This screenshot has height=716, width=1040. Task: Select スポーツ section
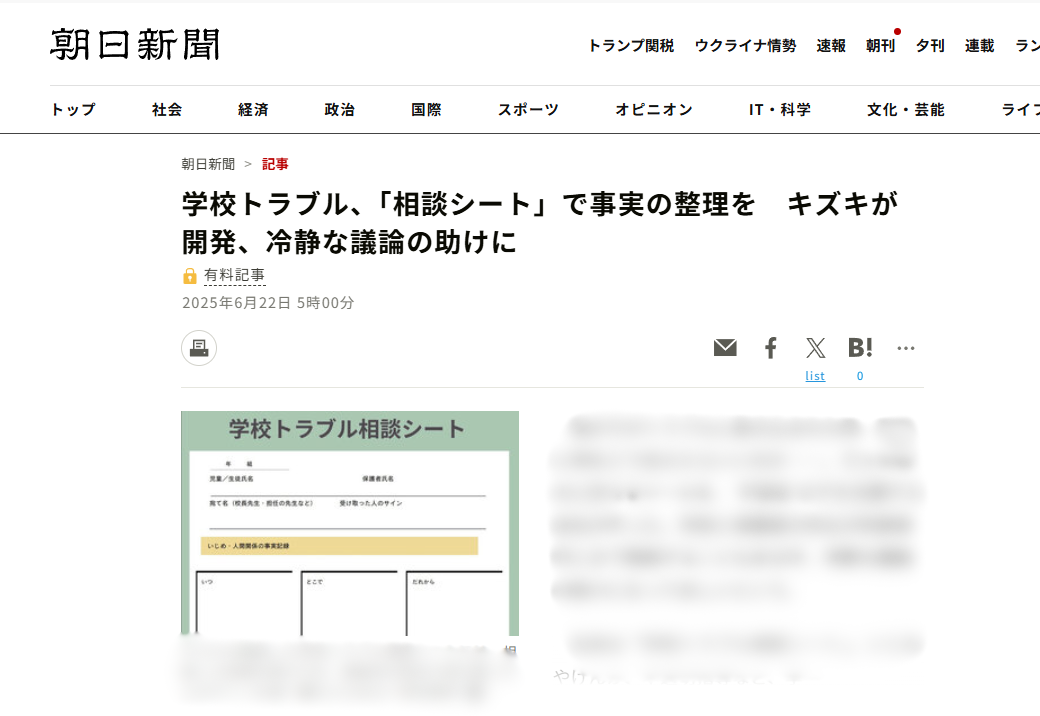[529, 109]
